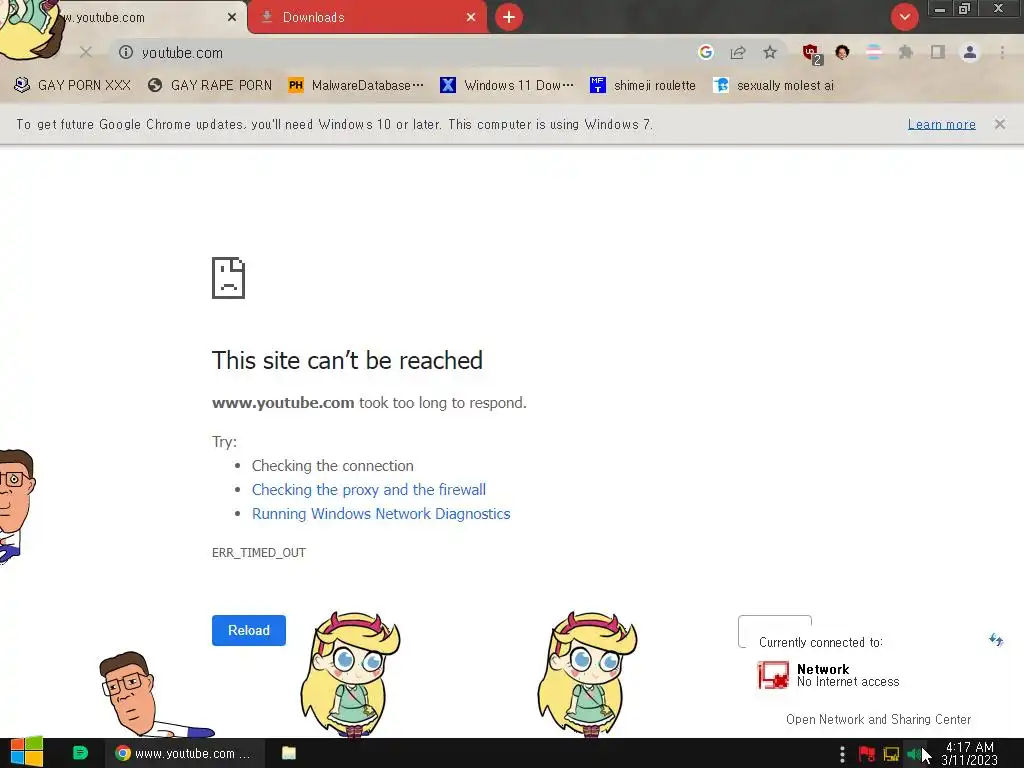
Task: Open the clock showing 4:17 AM
Action: (x=969, y=754)
